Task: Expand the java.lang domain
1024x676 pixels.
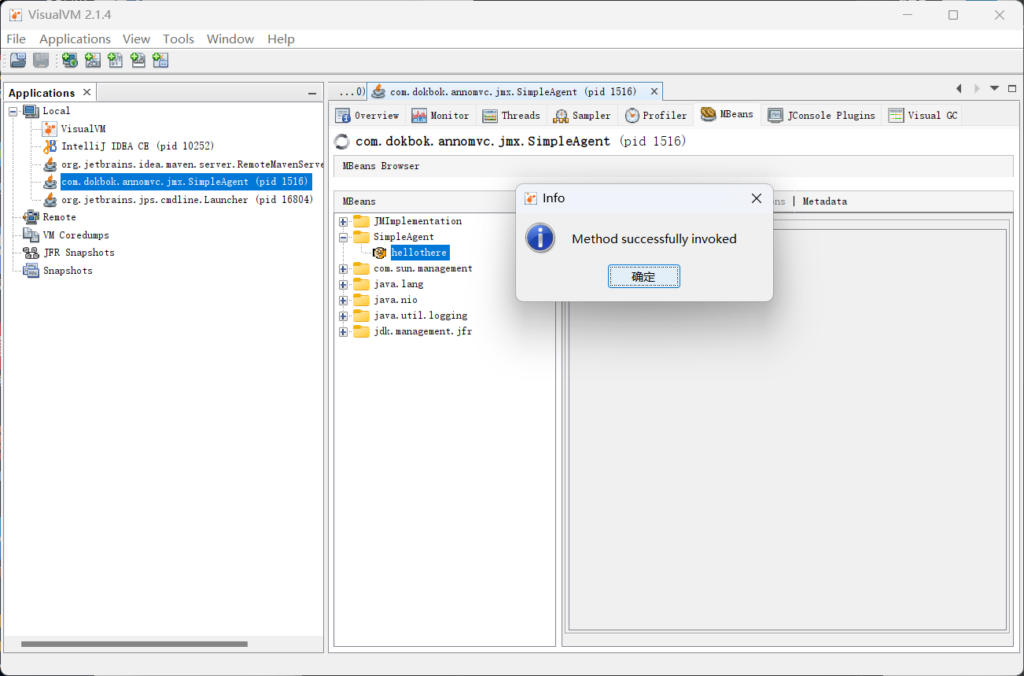Action: click(x=343, y=285)
